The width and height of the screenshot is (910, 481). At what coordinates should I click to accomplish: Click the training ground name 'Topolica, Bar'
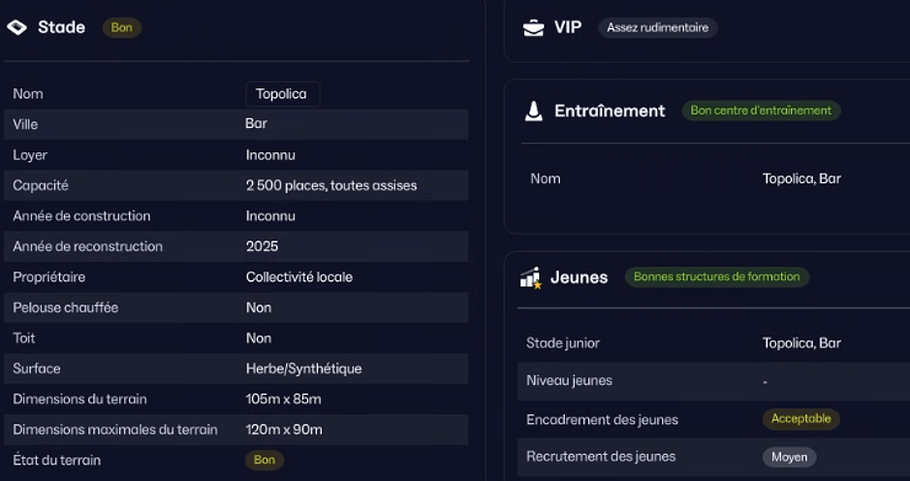click(x=801, y=179)
